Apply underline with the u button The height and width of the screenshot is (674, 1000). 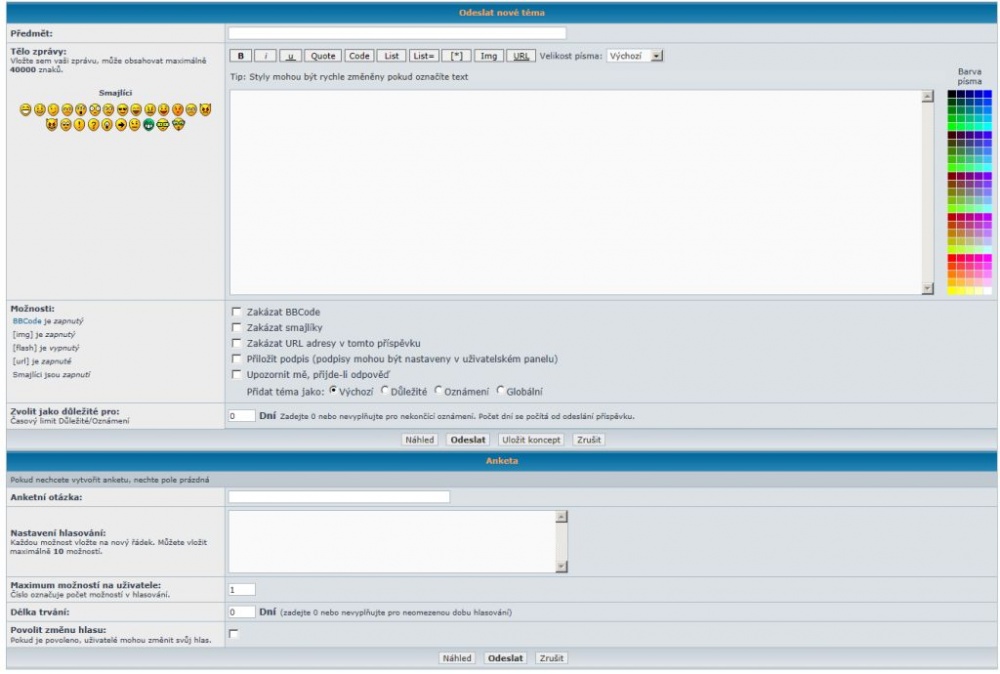290,56
